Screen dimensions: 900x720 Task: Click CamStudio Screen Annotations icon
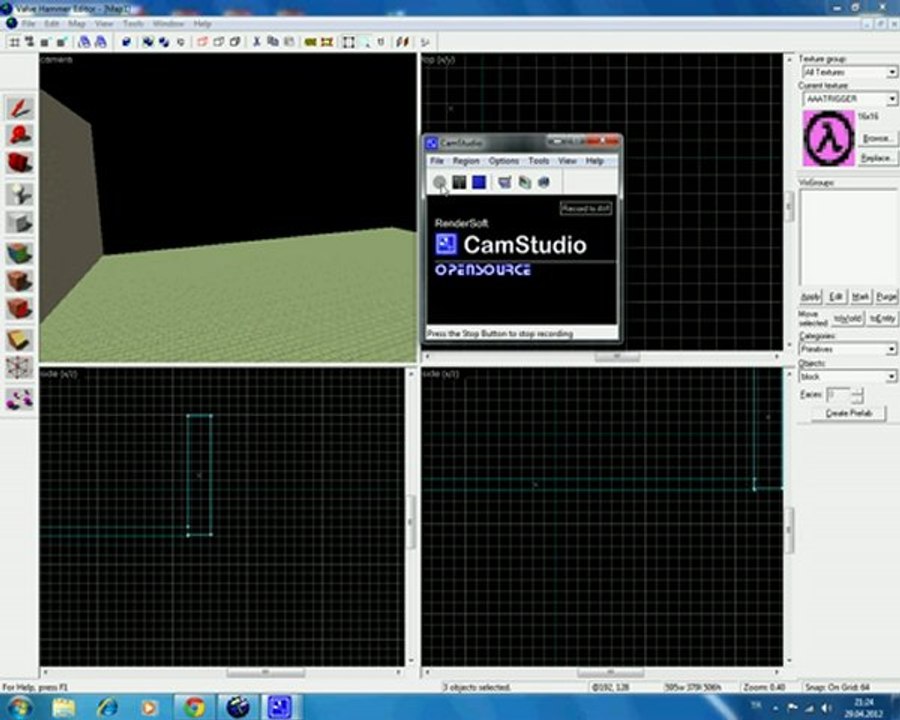pyautogui.click(x=525, y=182)
